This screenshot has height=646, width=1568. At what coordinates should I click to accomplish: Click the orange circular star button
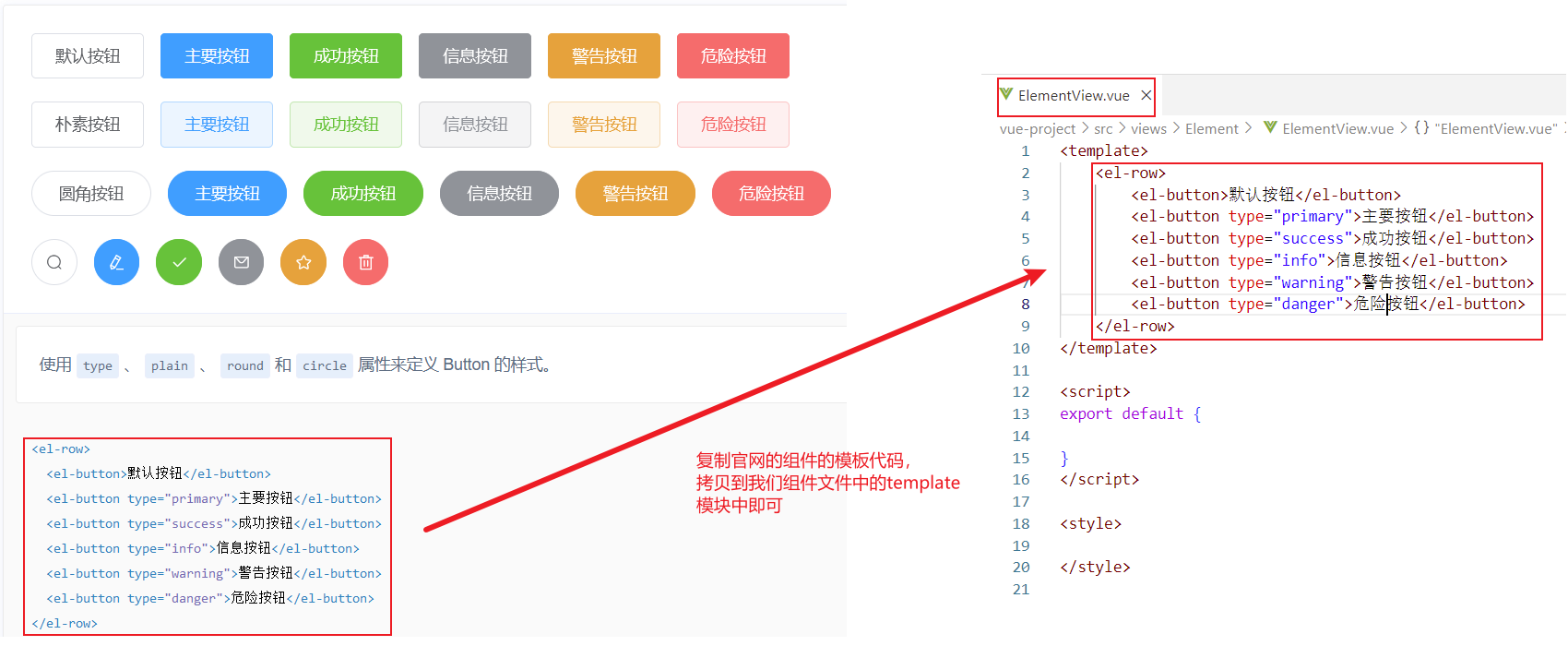[x=303, y=262]
